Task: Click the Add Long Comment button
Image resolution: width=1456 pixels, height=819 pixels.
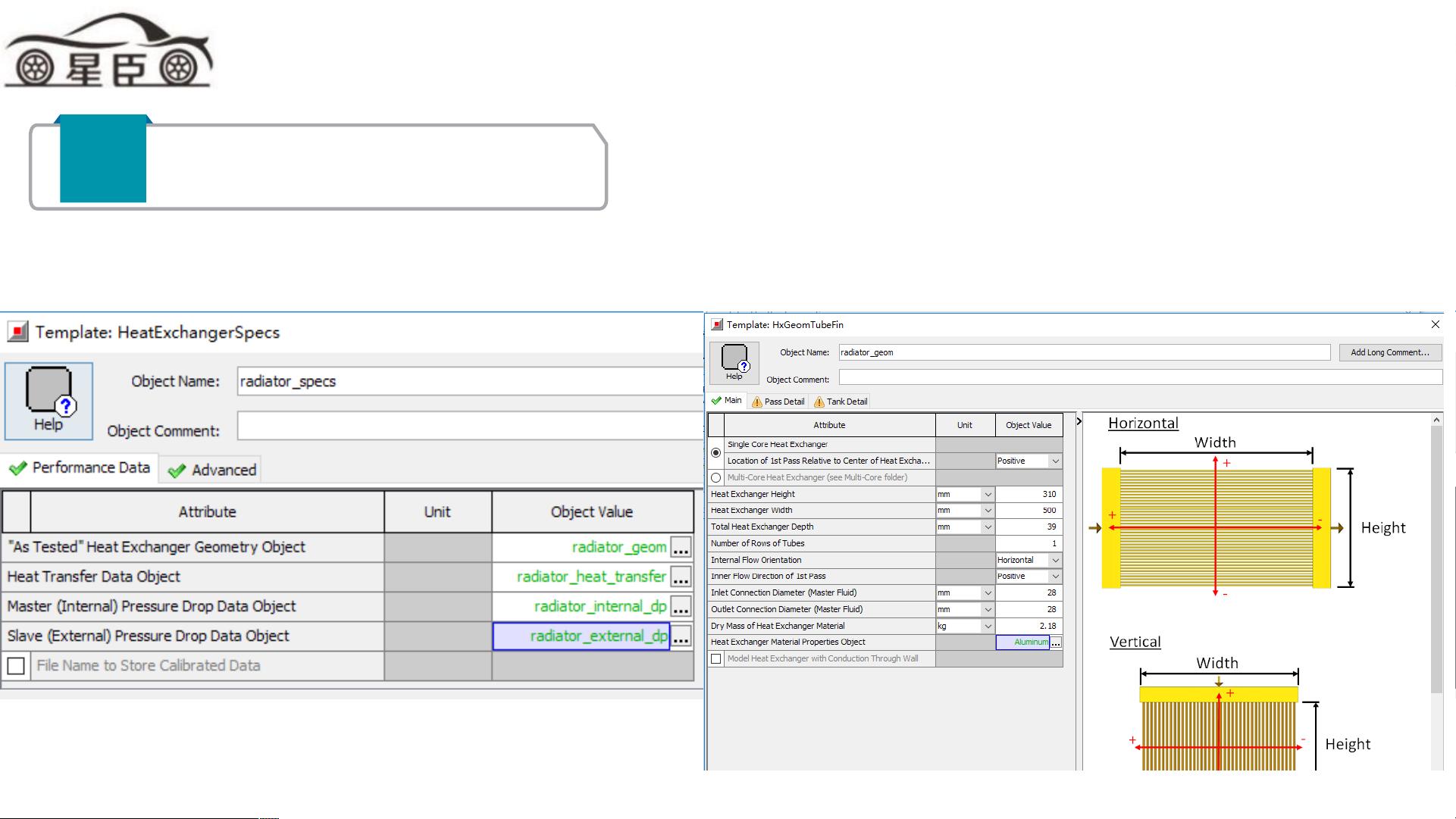Action: pos(1389,352)
